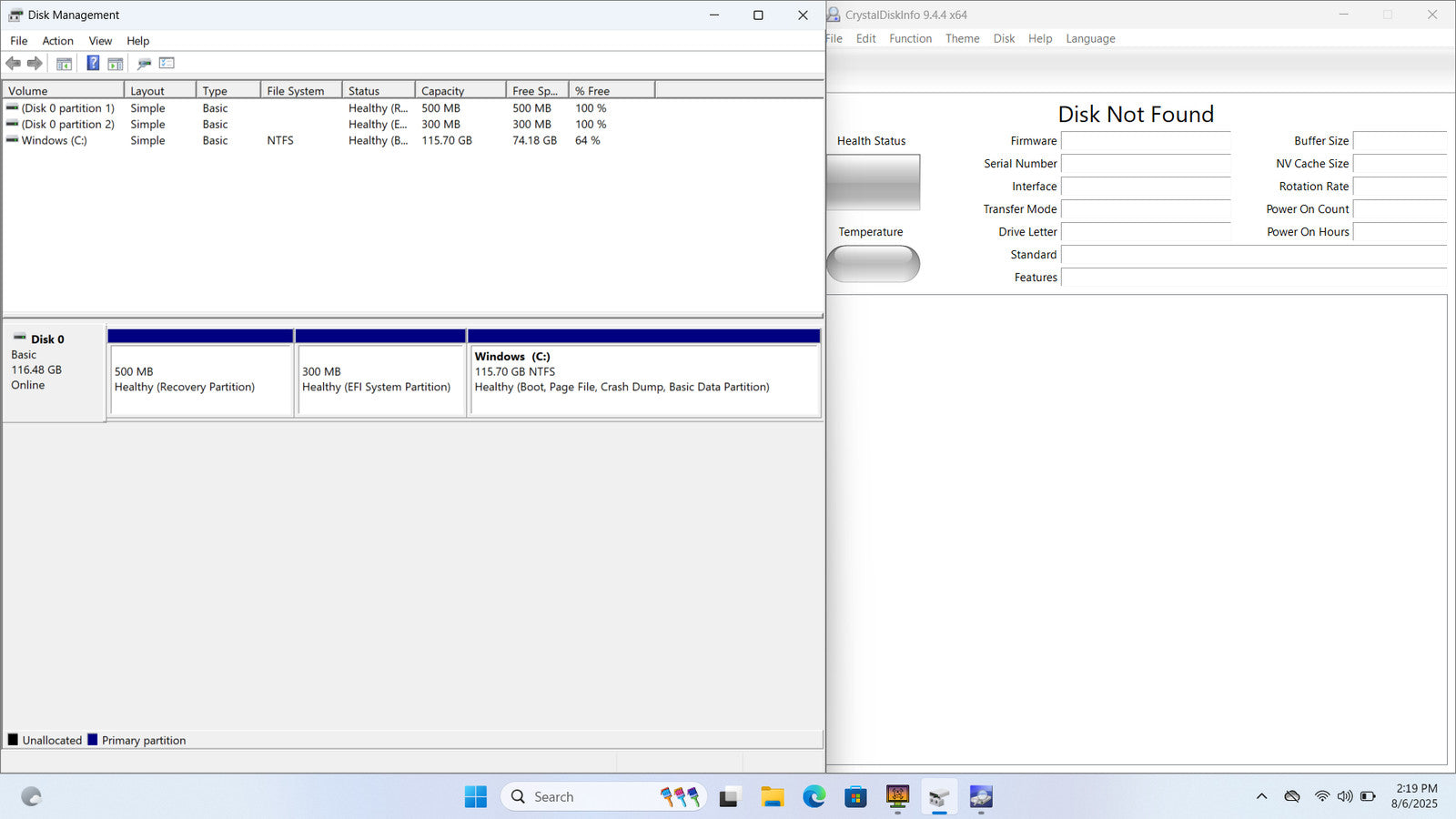This screenshot has height=819, width=1456.
Task: Sort by File System column header
Action: [x=301, y=90]
